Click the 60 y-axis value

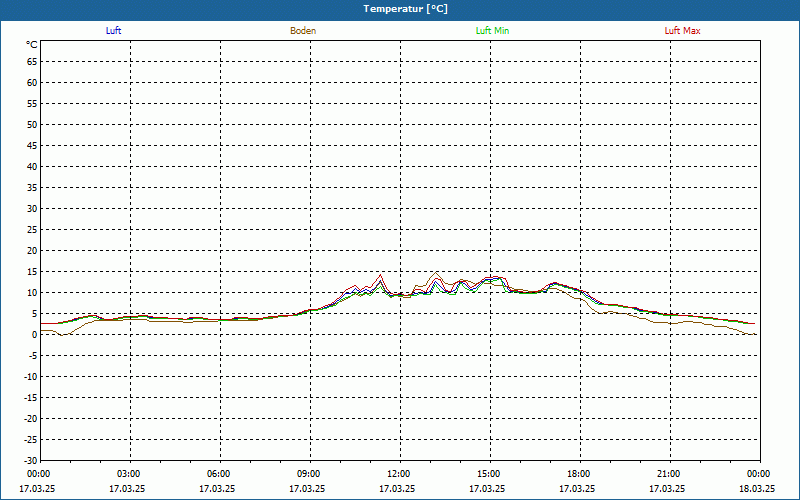click(x=32, y=83)
